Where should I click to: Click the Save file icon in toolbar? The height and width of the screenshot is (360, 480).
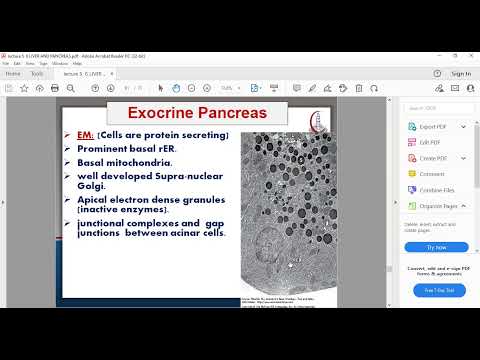coord(9,88)
